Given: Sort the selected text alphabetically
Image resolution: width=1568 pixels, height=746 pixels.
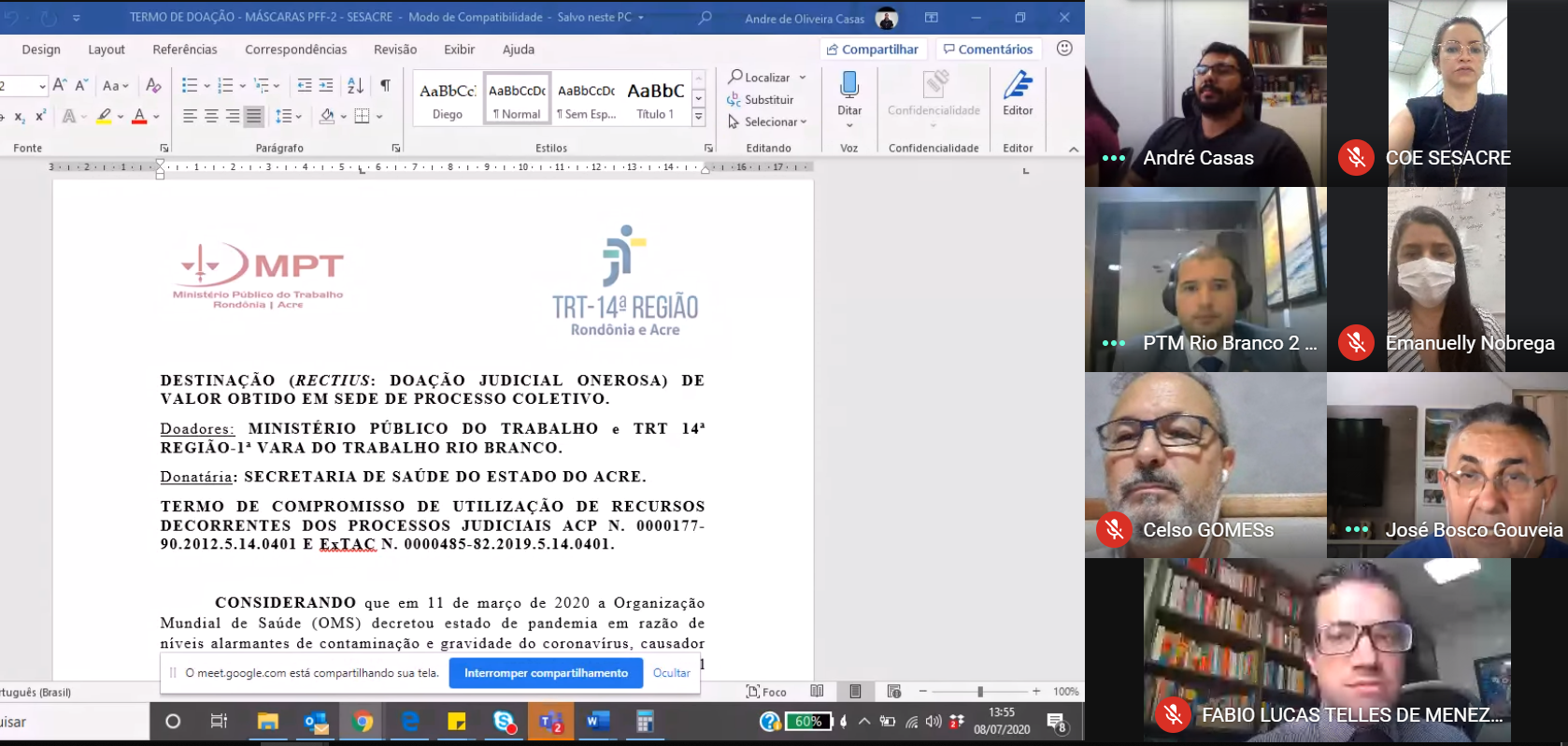Looking at the screenshot, I should (x=355, y=85).
